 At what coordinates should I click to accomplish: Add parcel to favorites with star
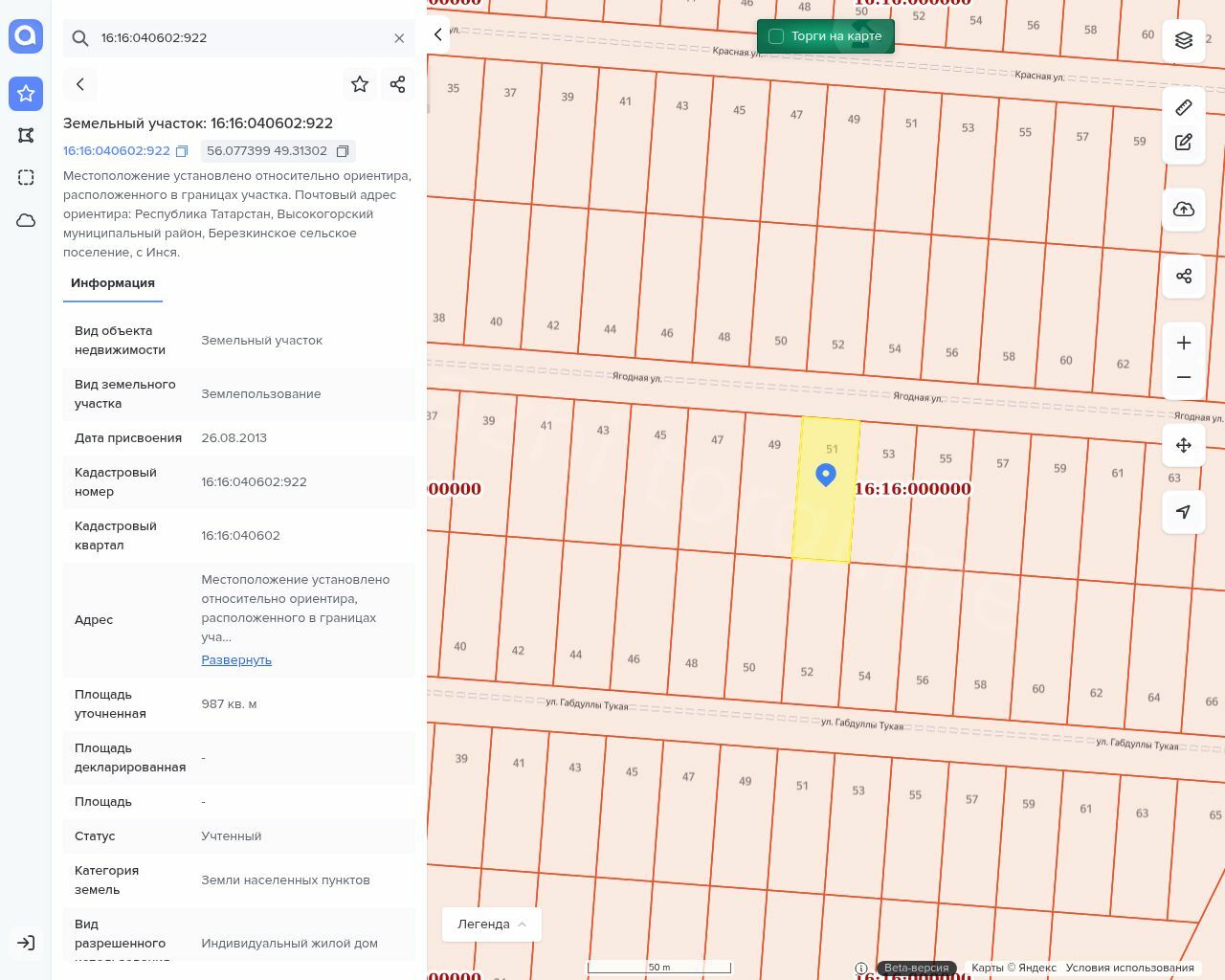[x=360, y=84]
